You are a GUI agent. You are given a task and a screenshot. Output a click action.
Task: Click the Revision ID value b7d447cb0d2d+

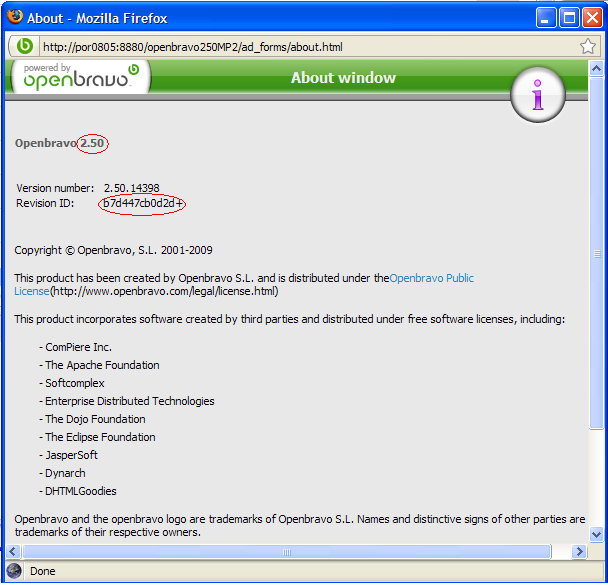142,203
